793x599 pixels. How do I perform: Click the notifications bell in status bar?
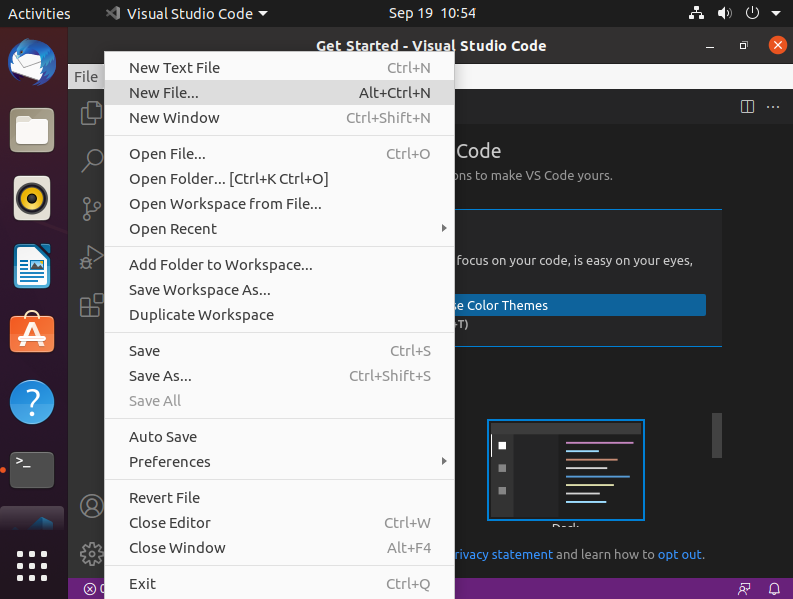(x=774, y=588)
